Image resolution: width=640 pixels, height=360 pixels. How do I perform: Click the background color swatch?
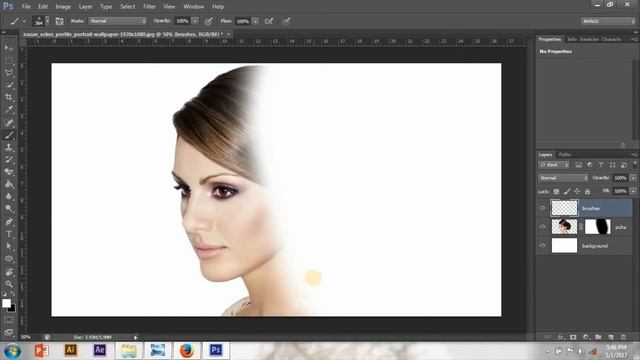[x=12, y=309]
